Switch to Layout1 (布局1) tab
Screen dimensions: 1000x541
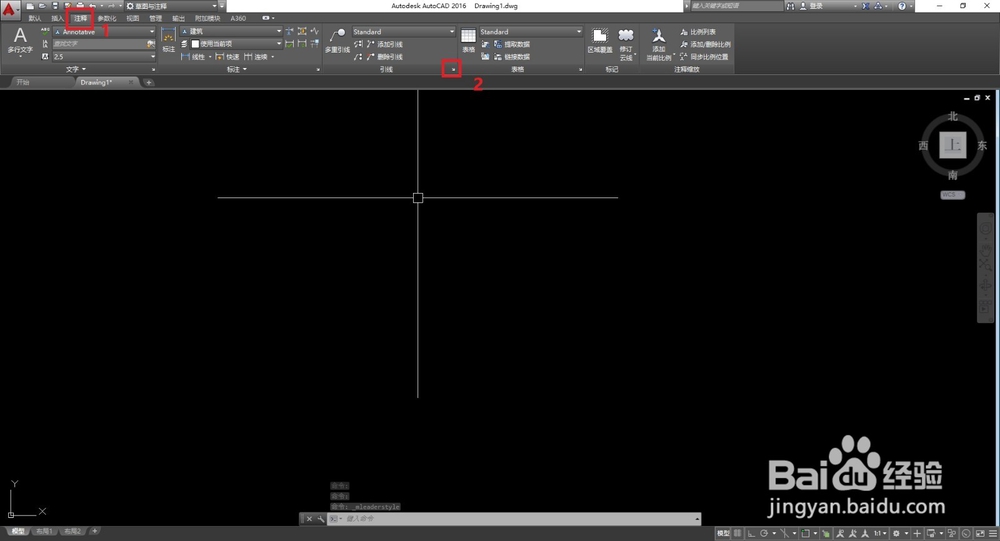pyautogui.click(x=44, y=531)
